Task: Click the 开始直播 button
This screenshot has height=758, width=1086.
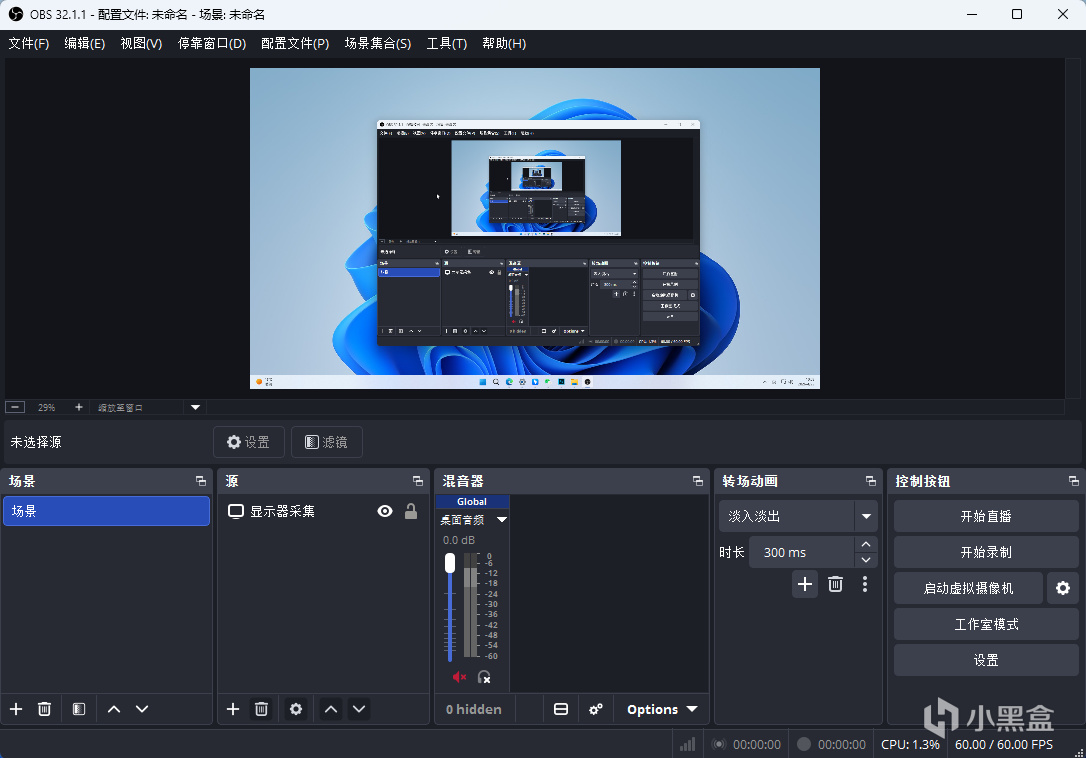Action: pos(986,516)
